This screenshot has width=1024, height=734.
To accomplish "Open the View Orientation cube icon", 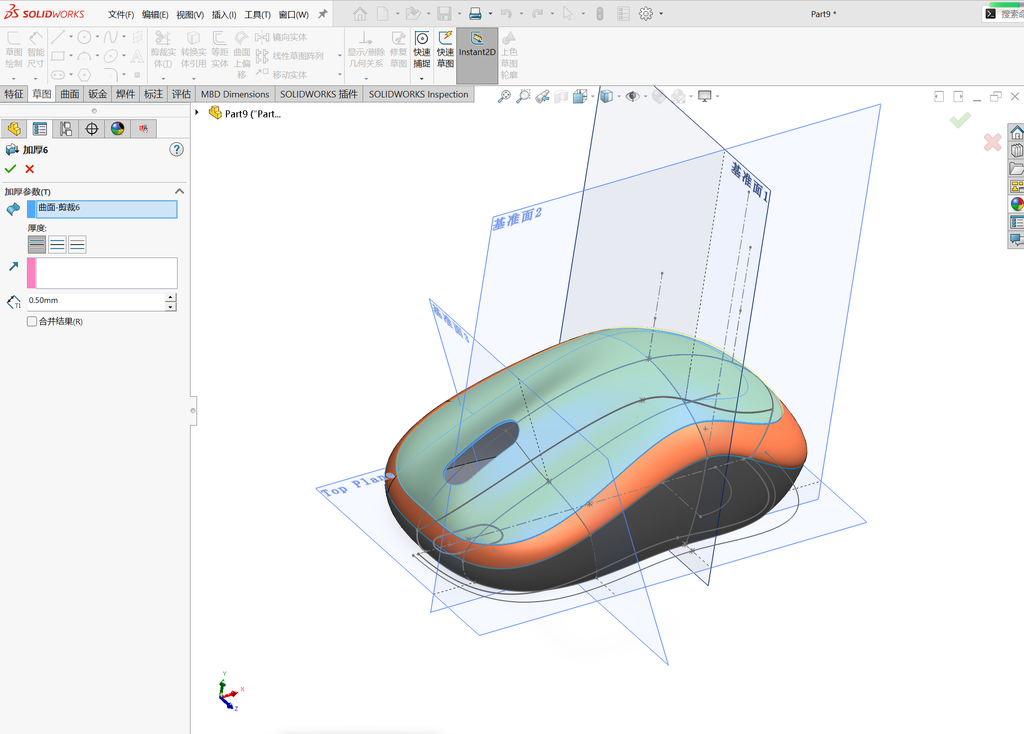I will [x=580, y=97].
